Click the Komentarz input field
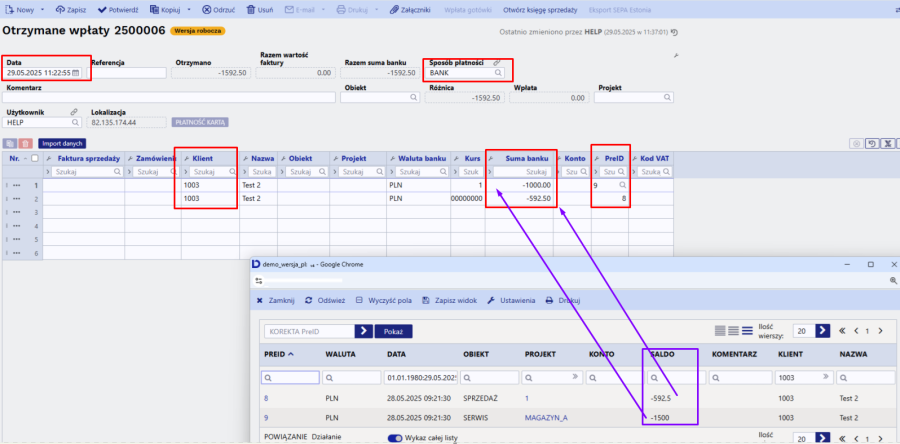 pyautogui.click(x=169, y=98)
